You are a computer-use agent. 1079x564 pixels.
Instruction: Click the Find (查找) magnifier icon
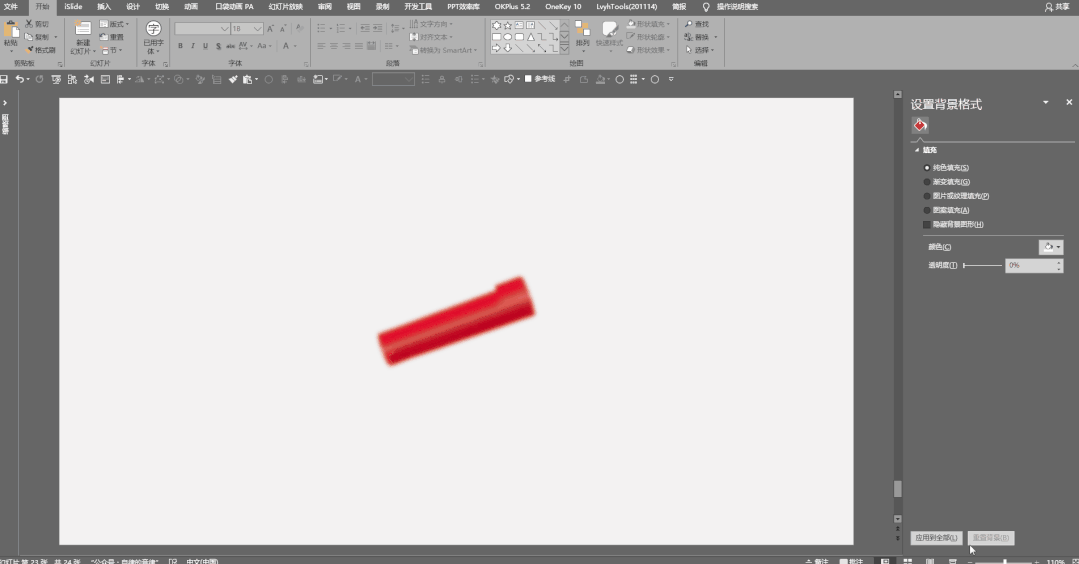tap(687, 24)
